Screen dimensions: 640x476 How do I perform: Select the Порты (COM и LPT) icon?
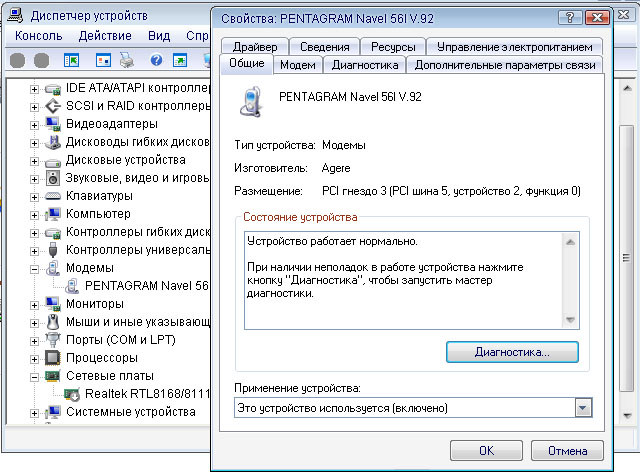[53, 340]
